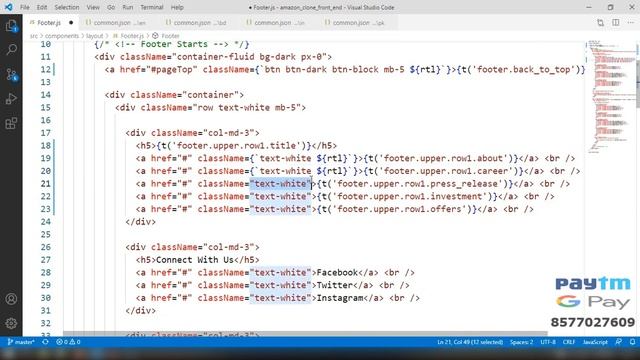Open the Manage gear icon
This screenshot has height=360, width=640.
click(x=11, y=323)
